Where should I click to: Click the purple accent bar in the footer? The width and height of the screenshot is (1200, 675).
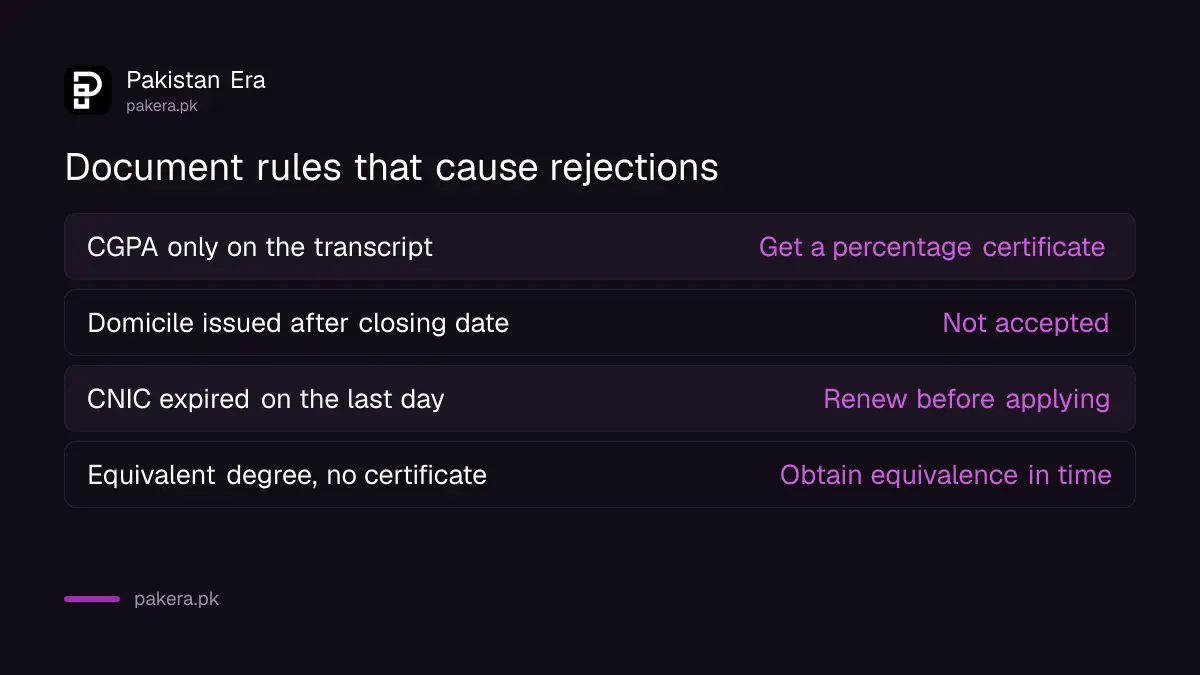(x=92, y=599)
